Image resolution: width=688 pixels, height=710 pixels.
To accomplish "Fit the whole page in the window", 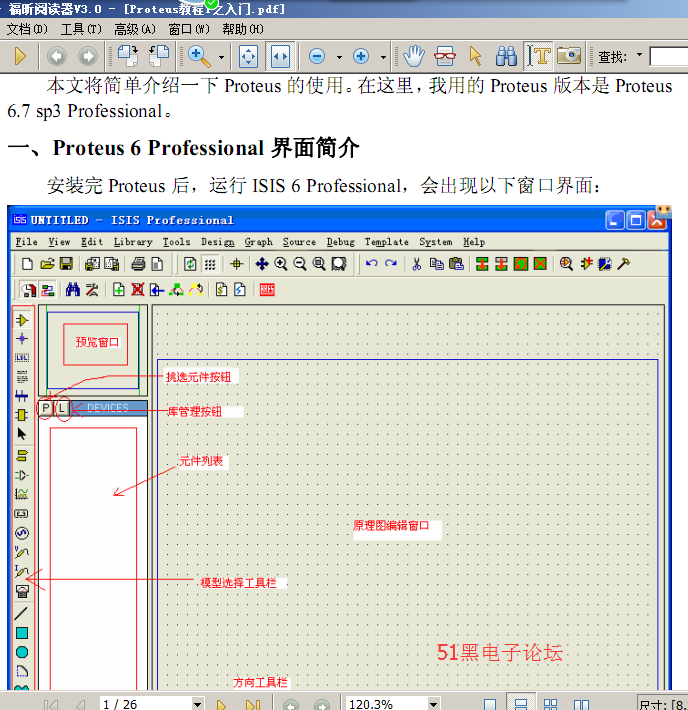I will click(x=249, y=57).
